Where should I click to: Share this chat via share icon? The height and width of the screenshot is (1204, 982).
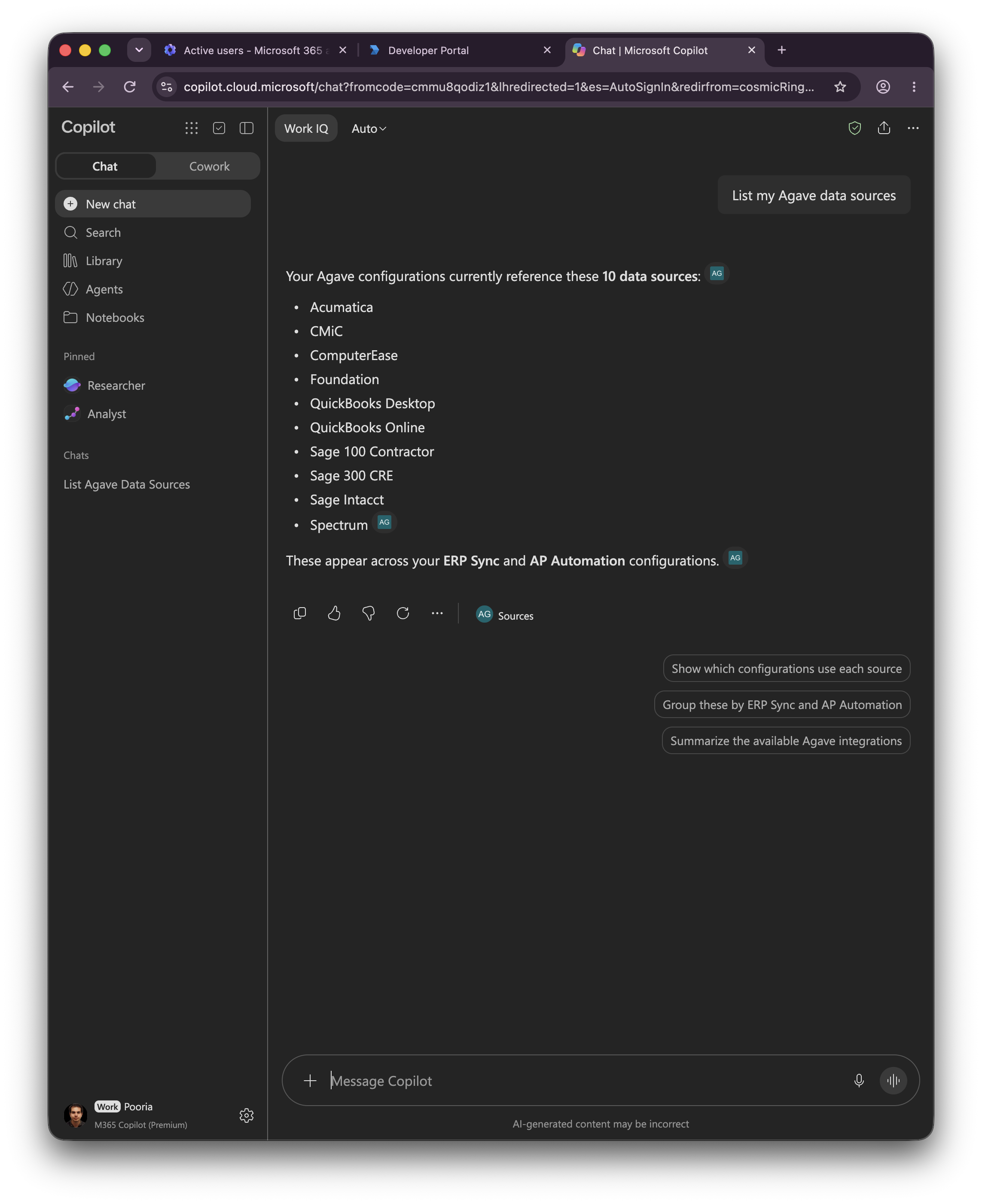[884, 128]
